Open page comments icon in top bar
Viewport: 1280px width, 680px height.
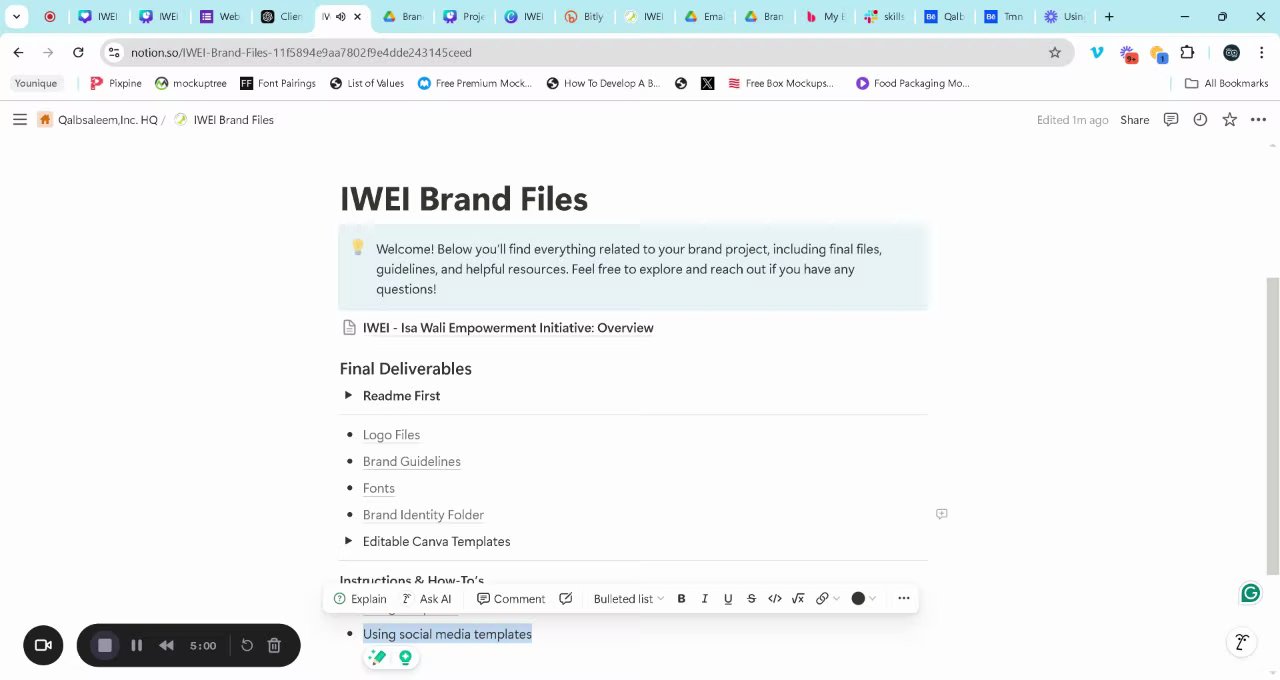pos(1170,120)
